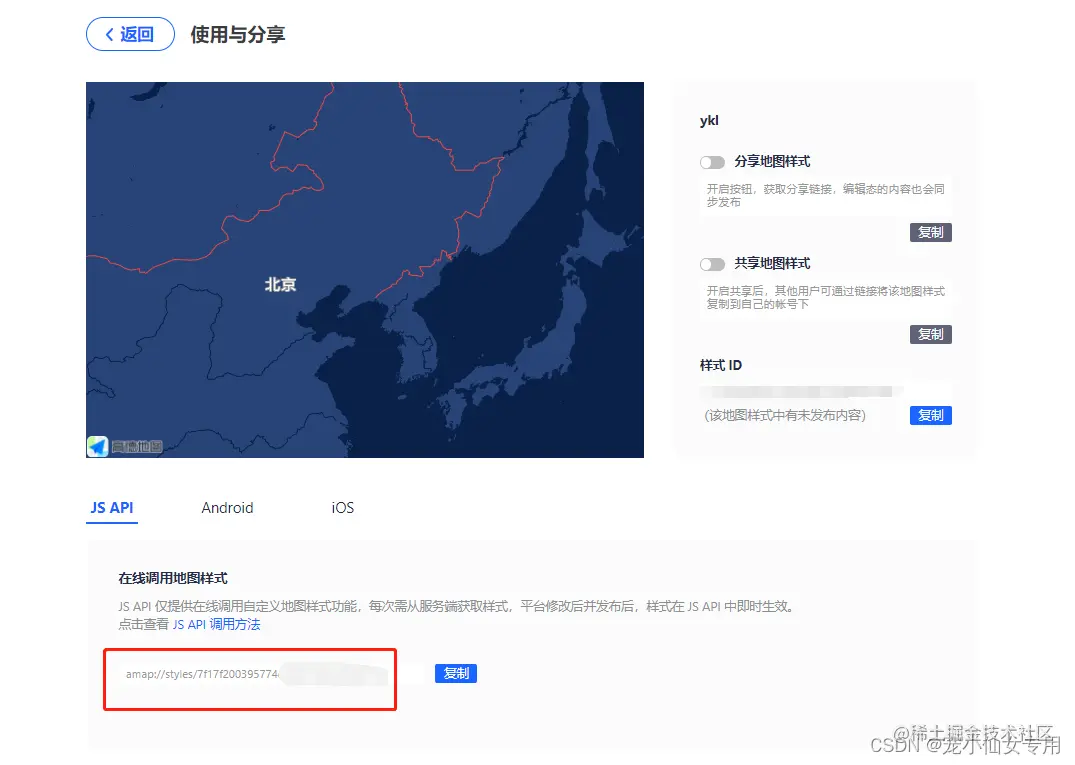Click the 返回 button at top left
The width and height of the screenshot is (1075, 765).
click(130, 34)
